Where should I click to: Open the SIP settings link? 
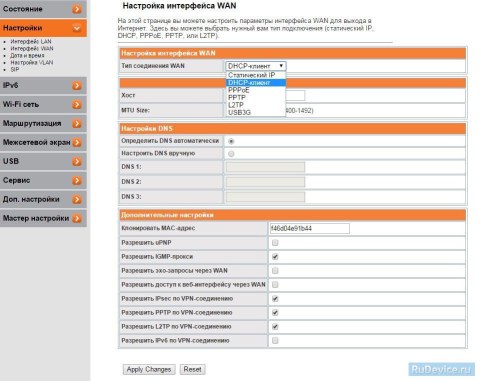(15, 70)
